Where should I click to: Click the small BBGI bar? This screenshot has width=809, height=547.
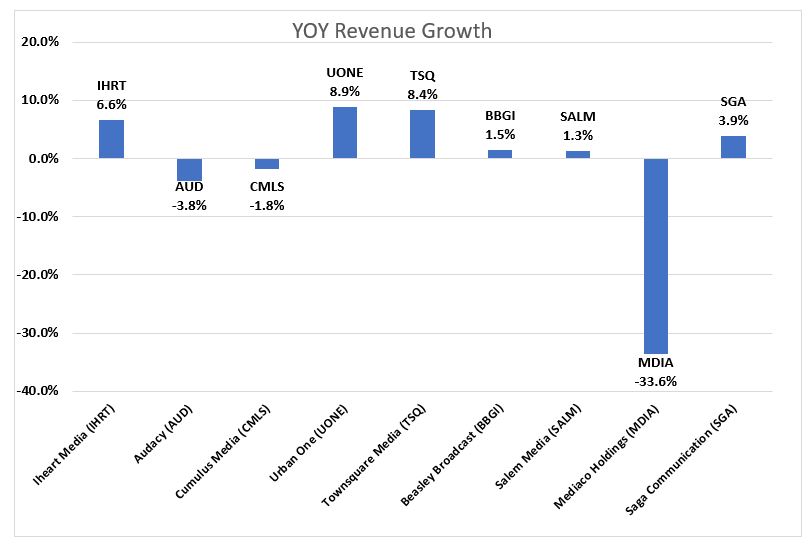[500, 154]
